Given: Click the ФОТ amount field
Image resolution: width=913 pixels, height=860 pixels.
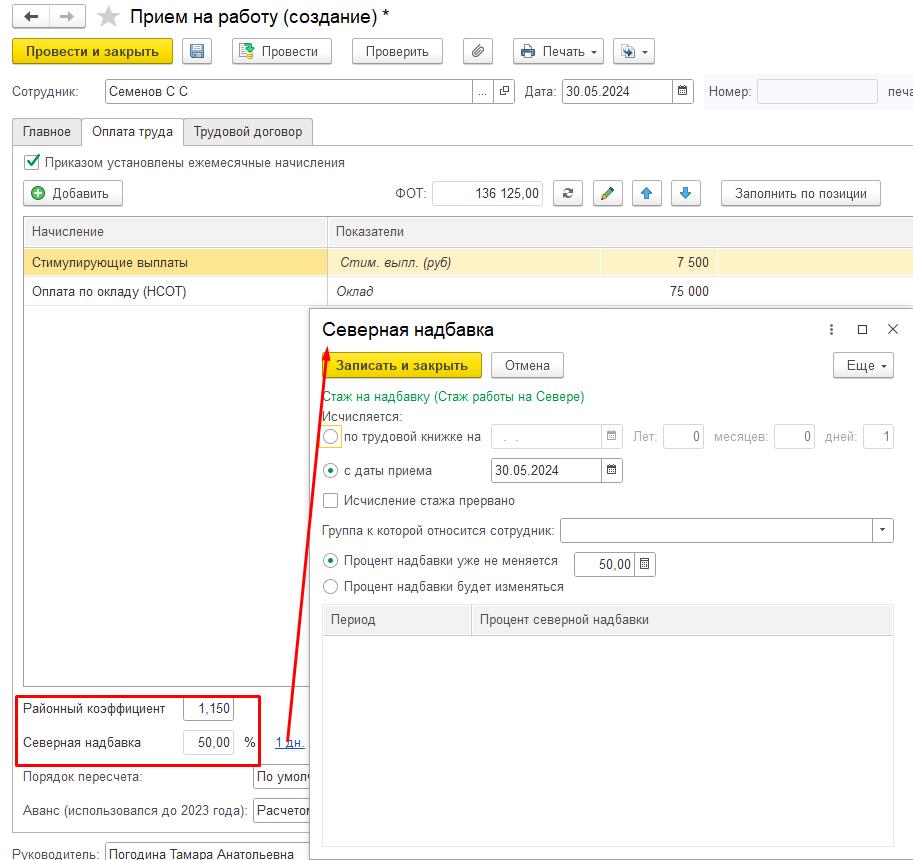Looking at the screenshot, I should [x=487, y=194].
